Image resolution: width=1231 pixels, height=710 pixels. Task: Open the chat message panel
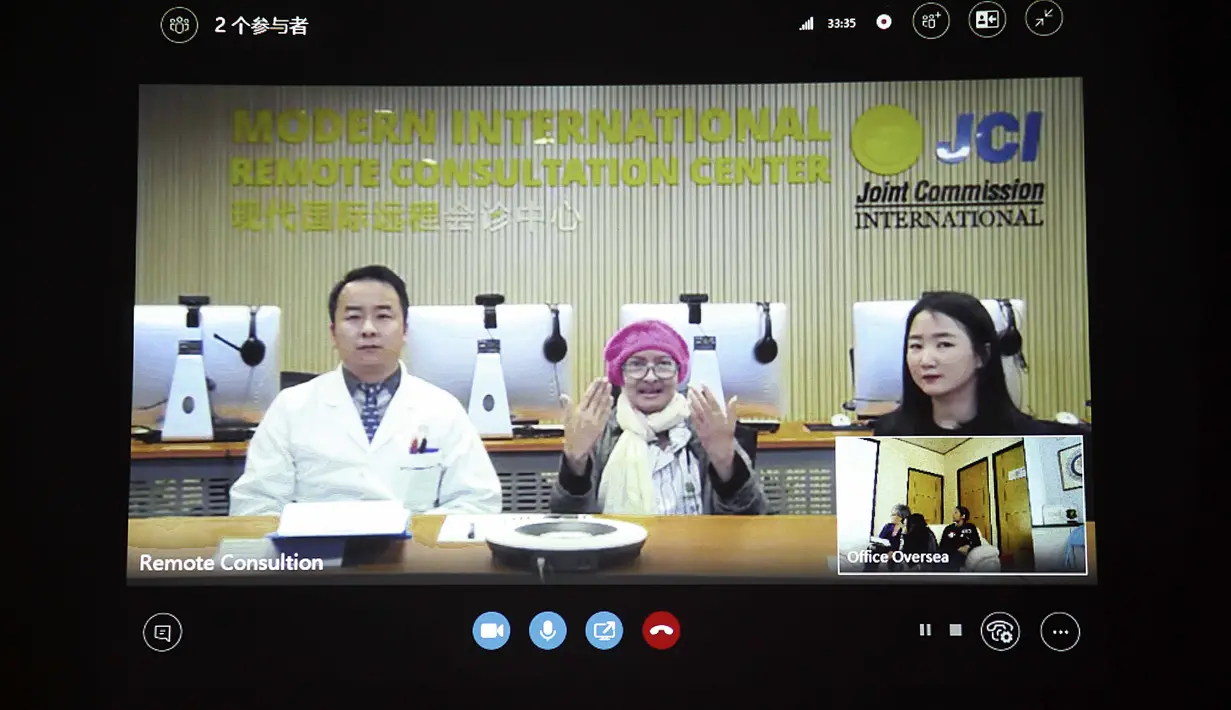(x=162, y=631)
